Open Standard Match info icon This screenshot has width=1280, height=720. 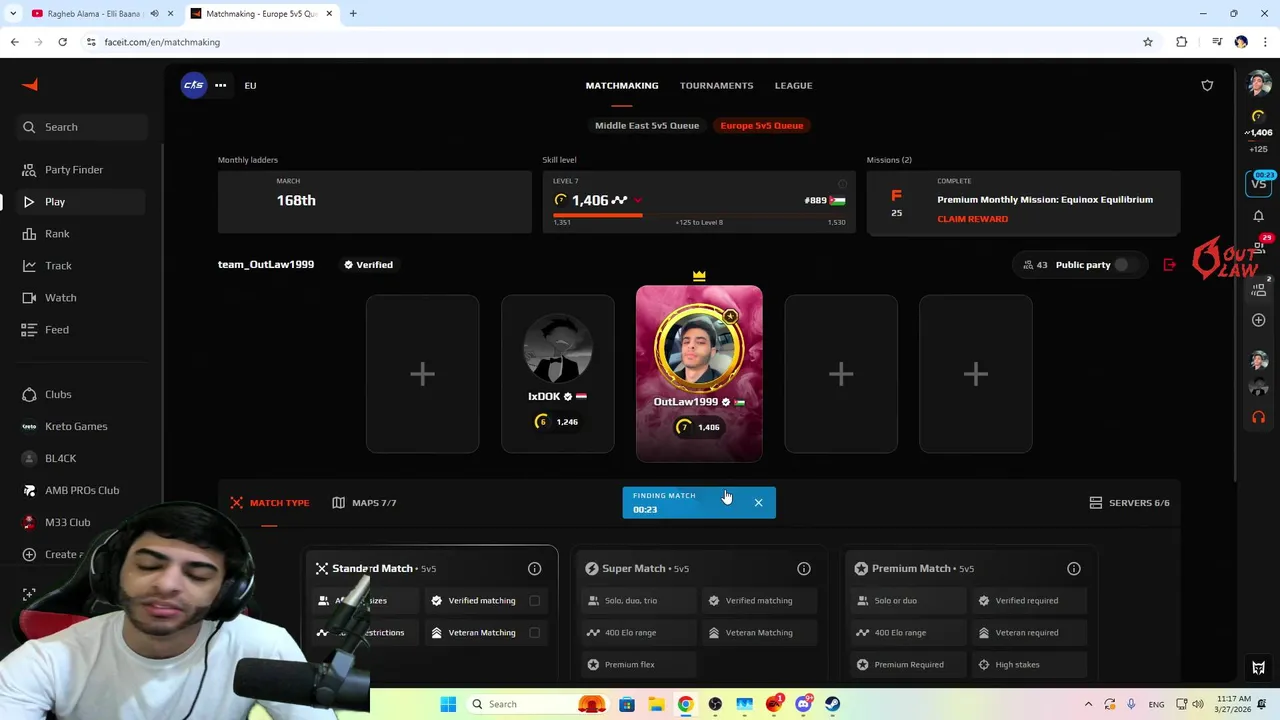pos(535,569)
